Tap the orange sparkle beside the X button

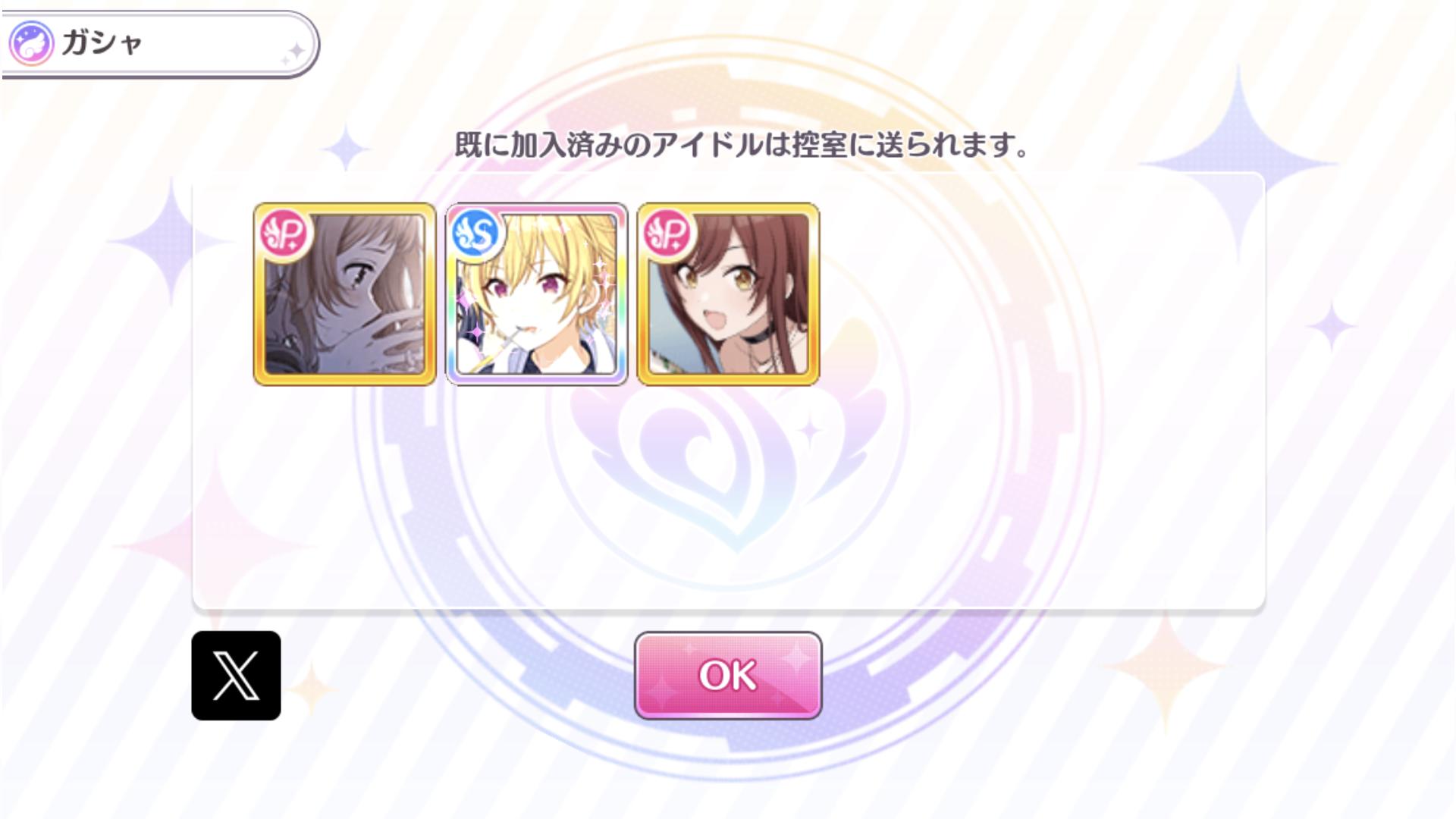click(311, 689)
